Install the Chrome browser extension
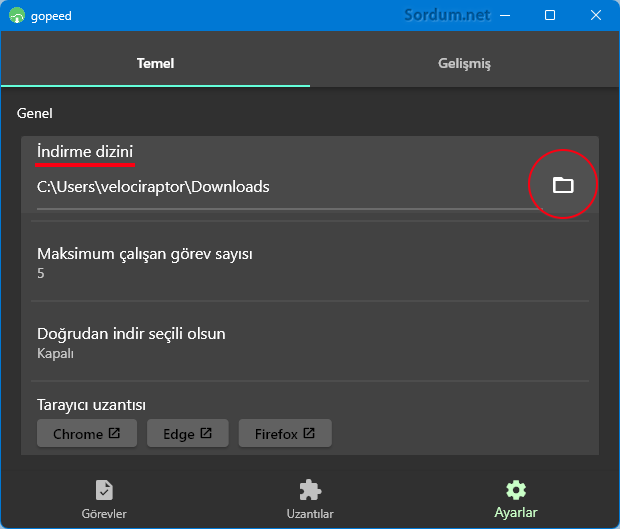The image size is (620, 529). [87, 433]
